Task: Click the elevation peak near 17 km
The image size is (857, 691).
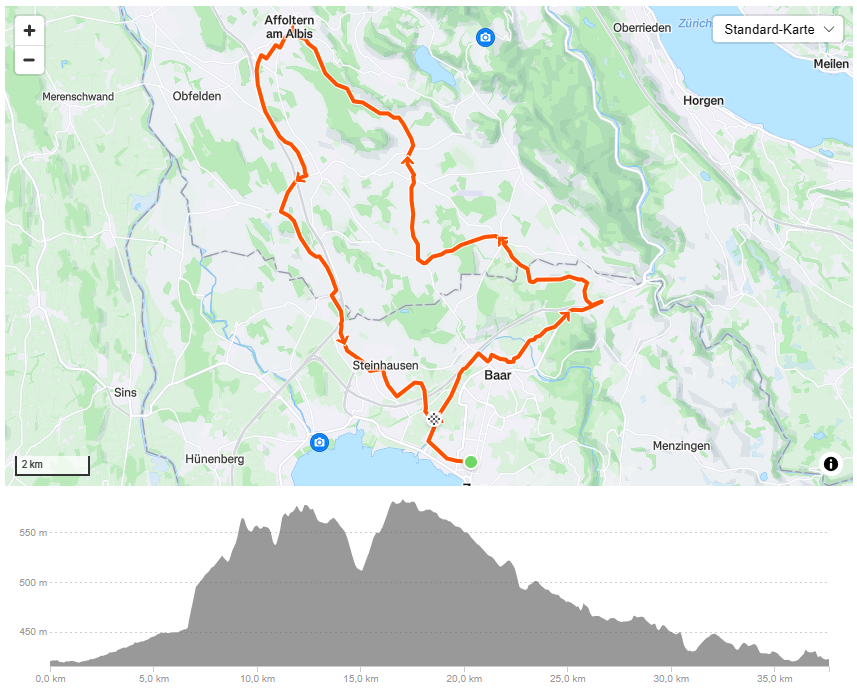Action: 402,501
